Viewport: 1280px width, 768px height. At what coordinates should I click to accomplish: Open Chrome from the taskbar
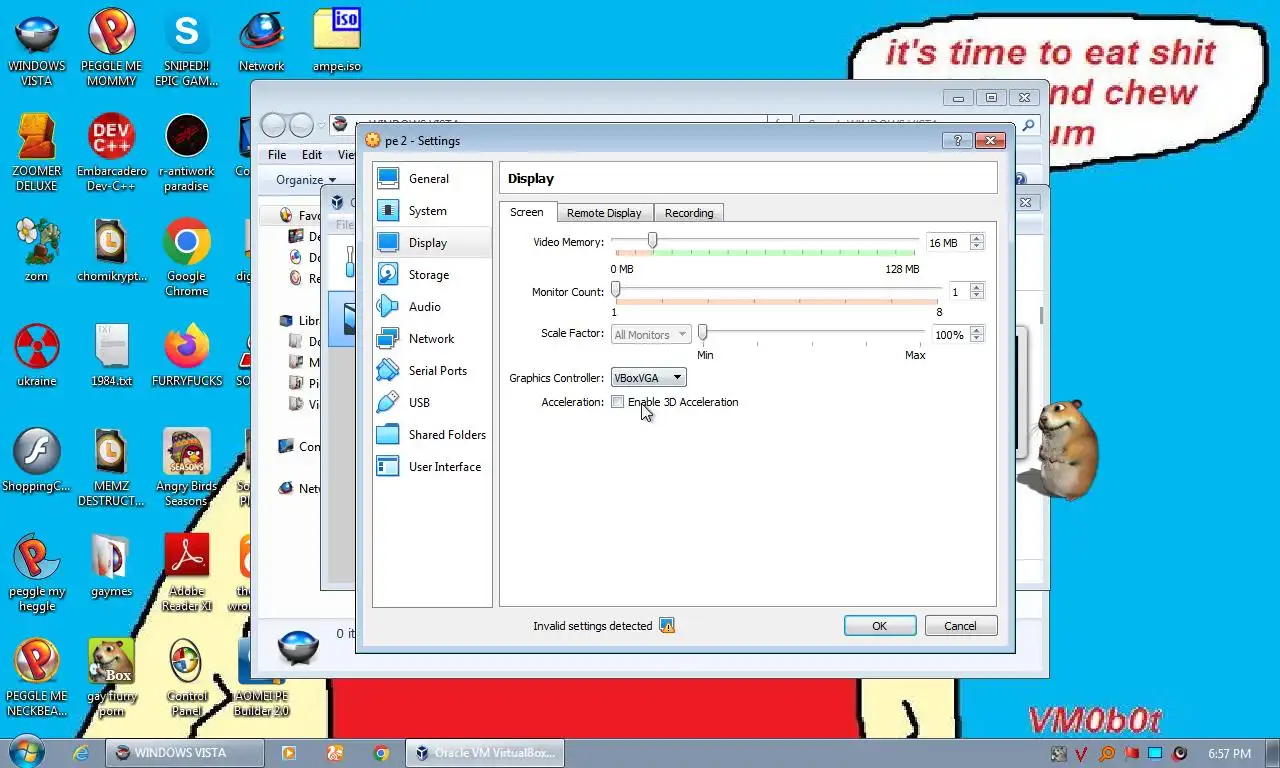click(381, 753)
